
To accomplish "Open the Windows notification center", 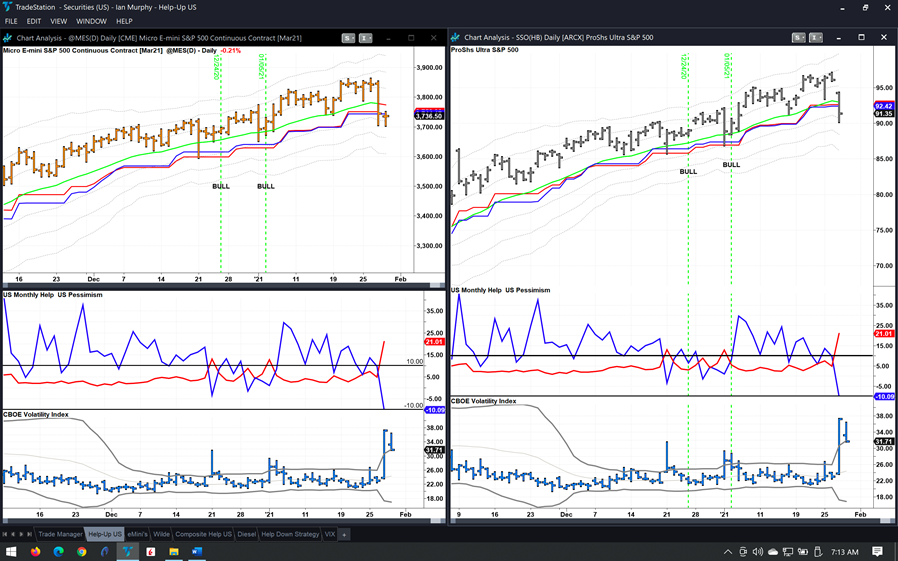I will [877, 552].
